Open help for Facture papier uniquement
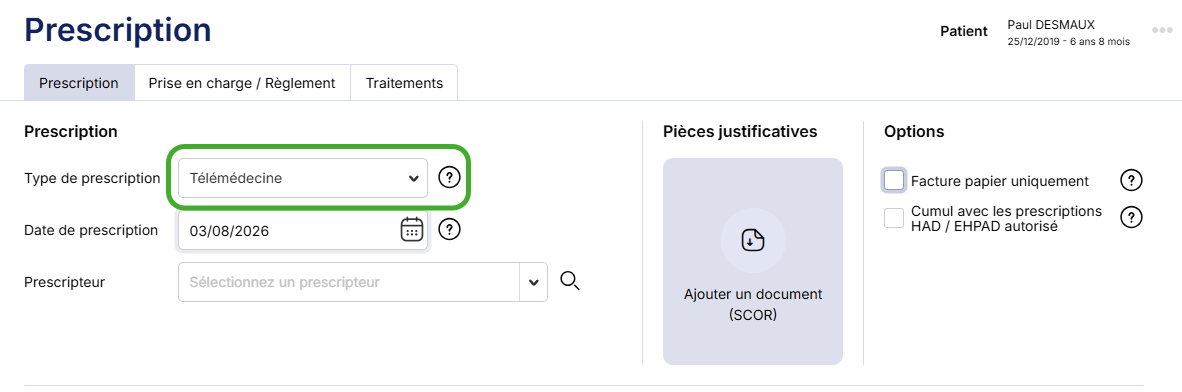 click(1131, 181)
